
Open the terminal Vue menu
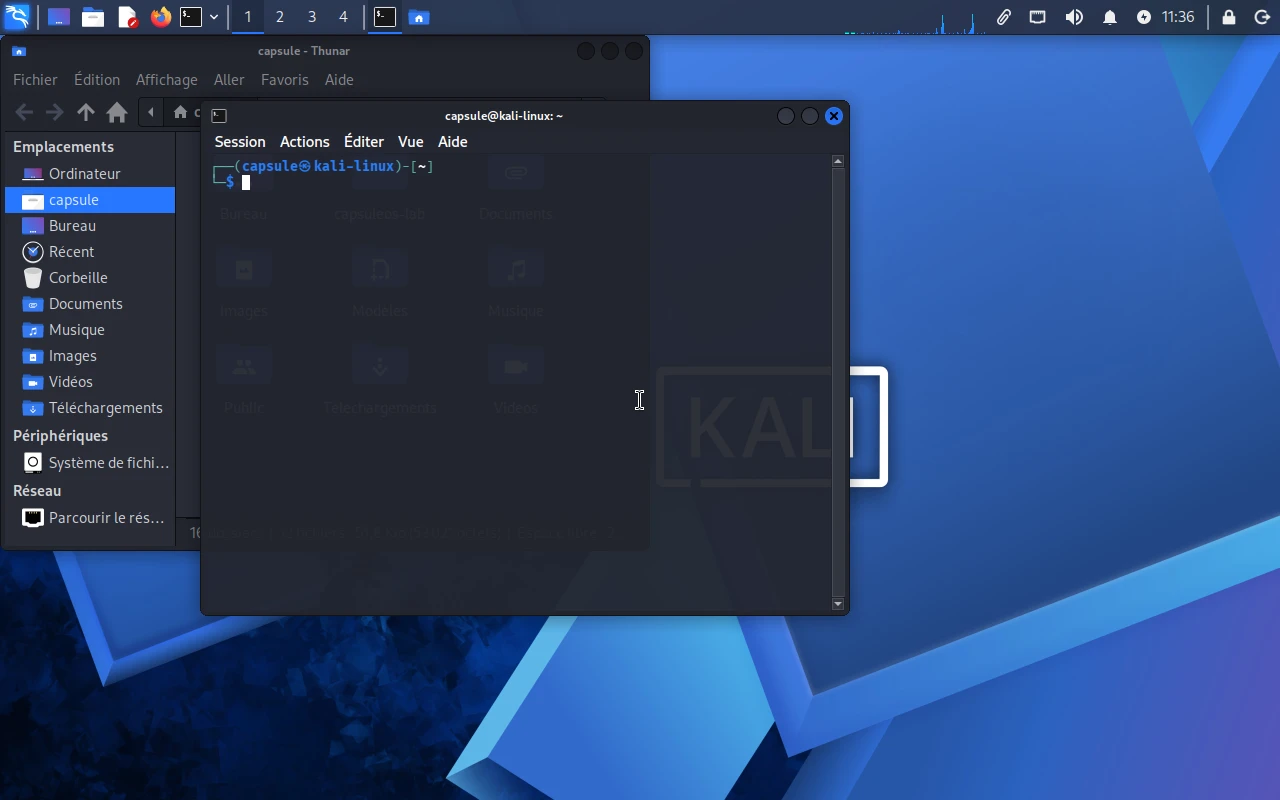[x=411, y=142]
